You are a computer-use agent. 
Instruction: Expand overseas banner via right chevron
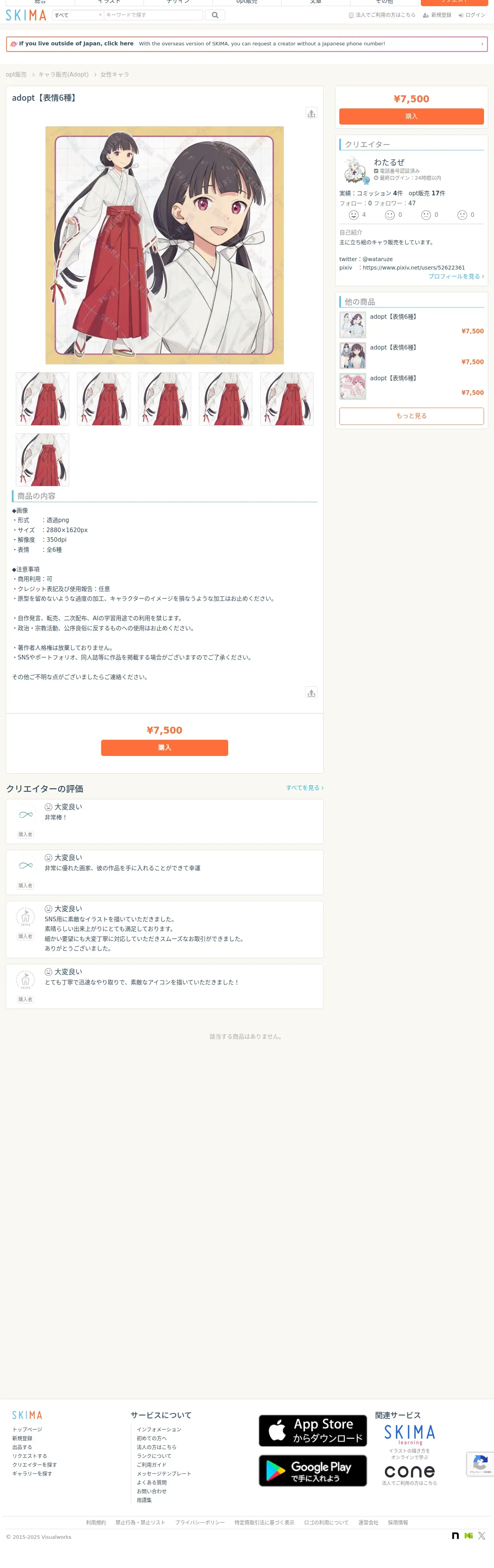(482, 44)
